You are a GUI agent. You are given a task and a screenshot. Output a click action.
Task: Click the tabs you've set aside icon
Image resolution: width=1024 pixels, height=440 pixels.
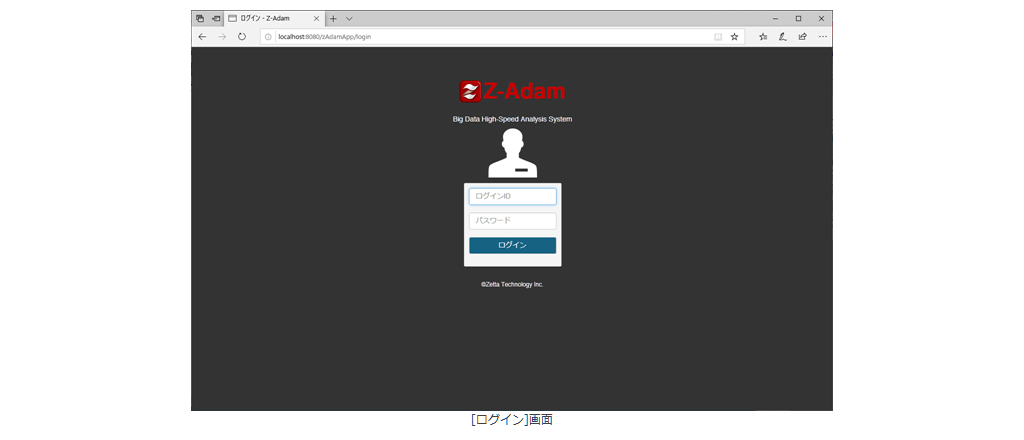[200, 19]
